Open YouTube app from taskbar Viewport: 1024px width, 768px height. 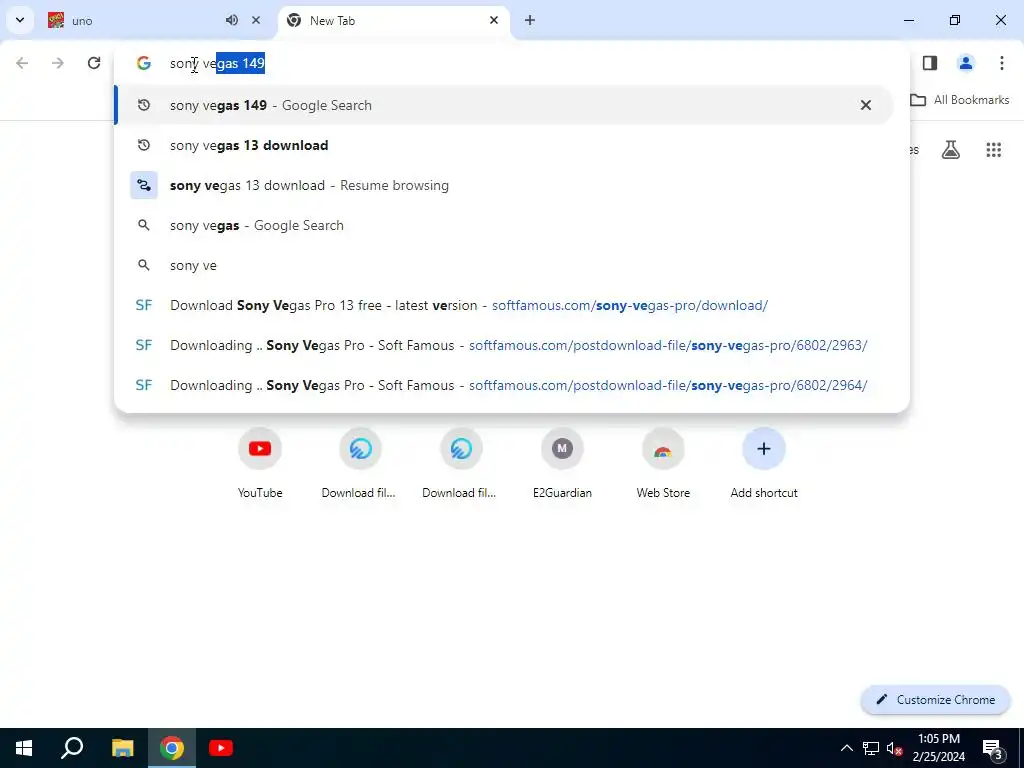(x=221, y=748)
